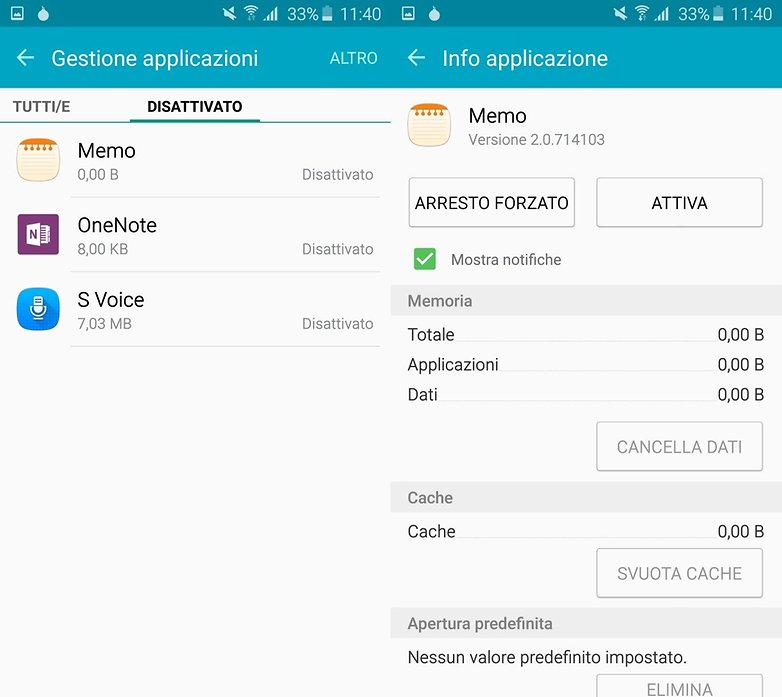Tap the Applicazioni memory row
This screenshot has height=697, width=782.
coord(586,364)
